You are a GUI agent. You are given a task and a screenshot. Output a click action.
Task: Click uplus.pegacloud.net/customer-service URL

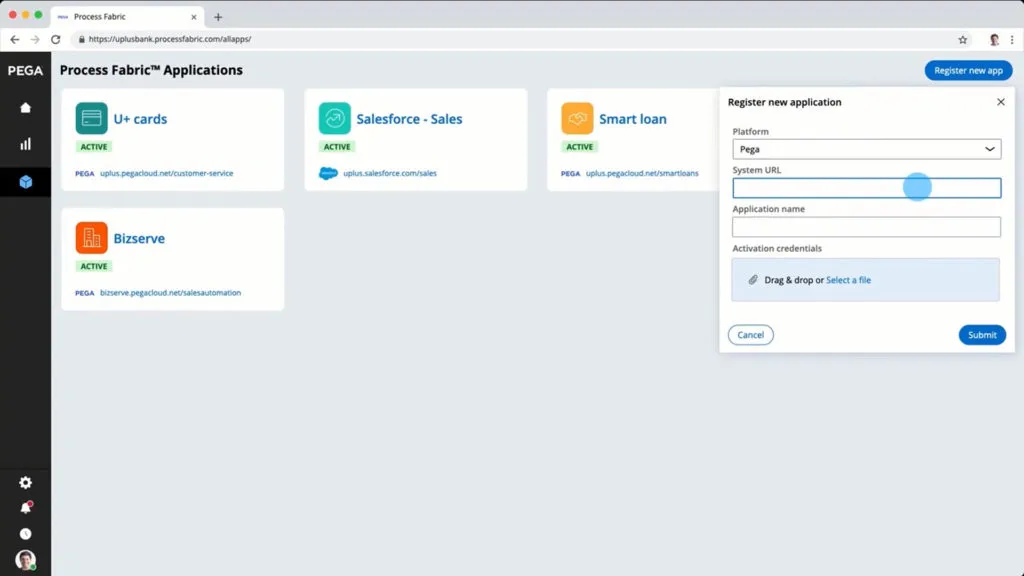[x=167, y=173]
